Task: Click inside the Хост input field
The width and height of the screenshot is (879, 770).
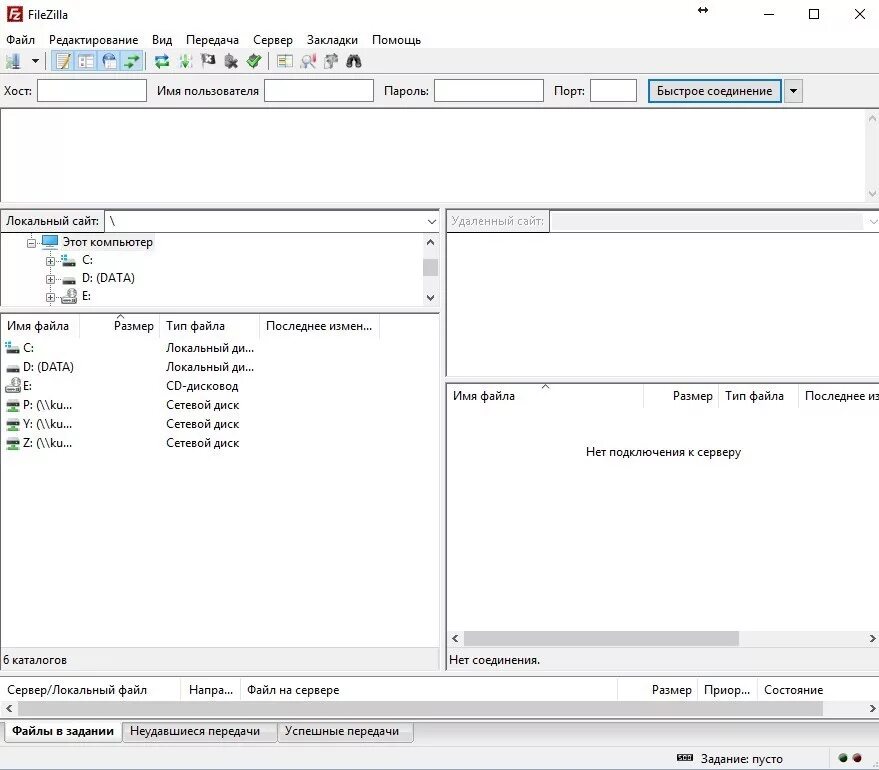Action: tap(91, 90)
